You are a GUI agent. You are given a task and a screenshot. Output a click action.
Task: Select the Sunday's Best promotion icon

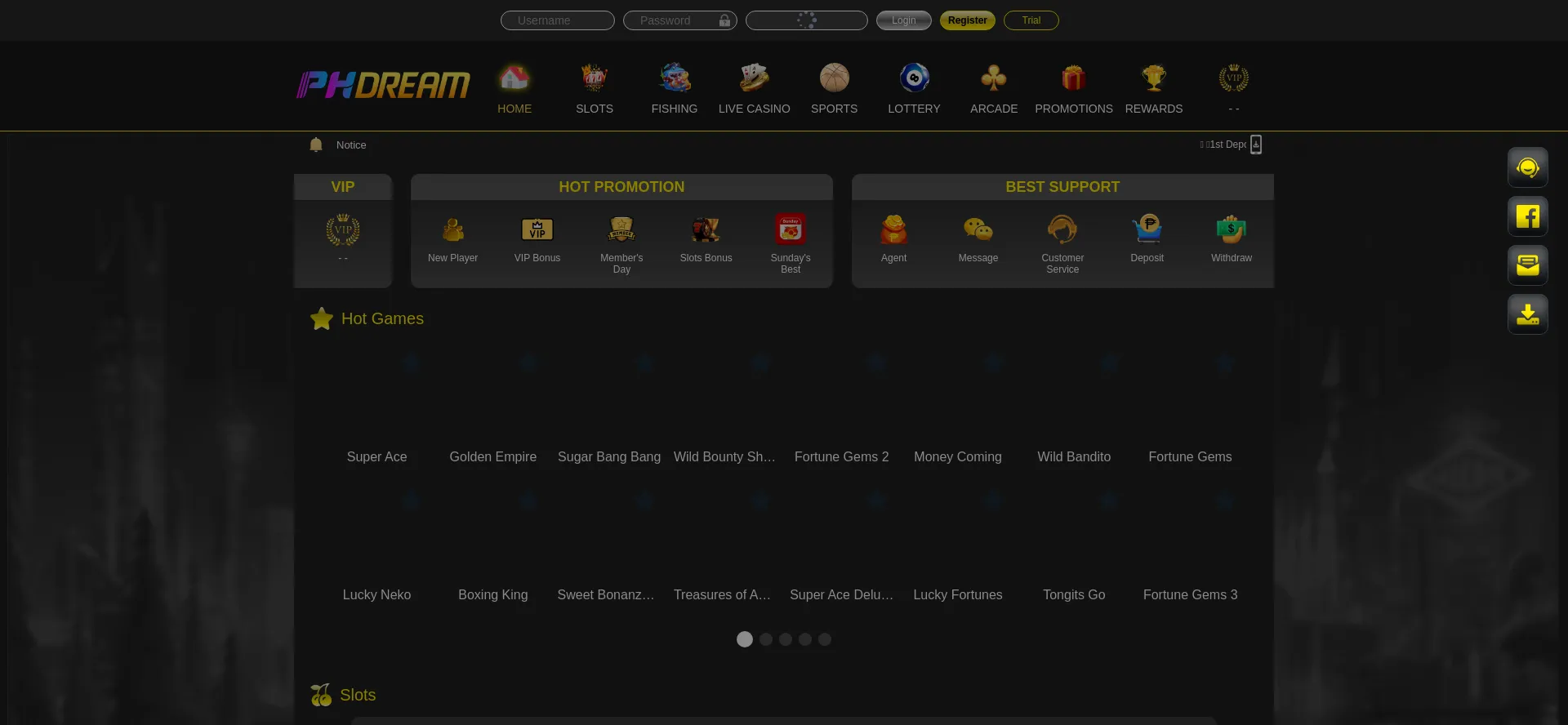tap(791, 229)
